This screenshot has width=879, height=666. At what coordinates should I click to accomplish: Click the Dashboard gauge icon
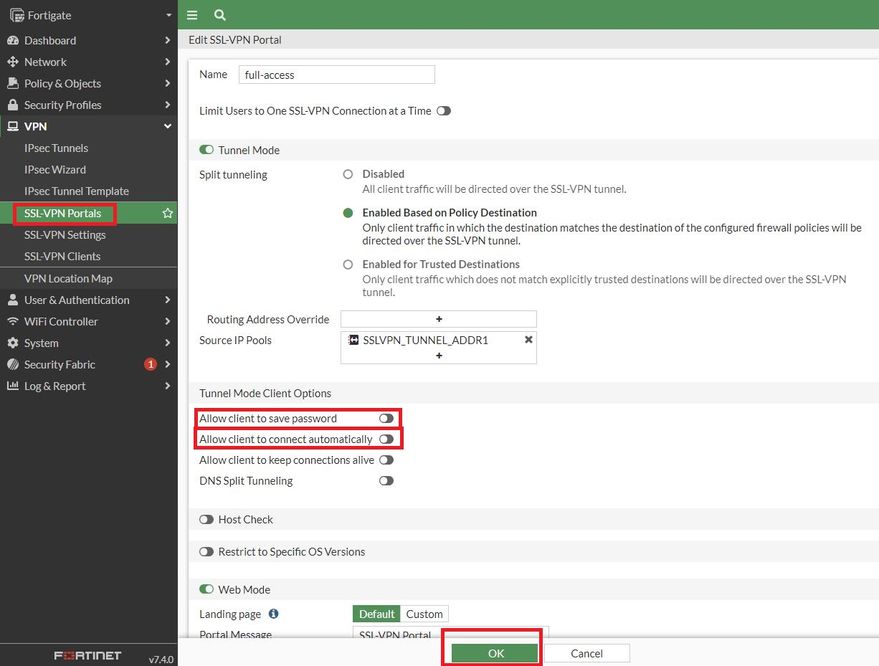[x=13, y=40]
